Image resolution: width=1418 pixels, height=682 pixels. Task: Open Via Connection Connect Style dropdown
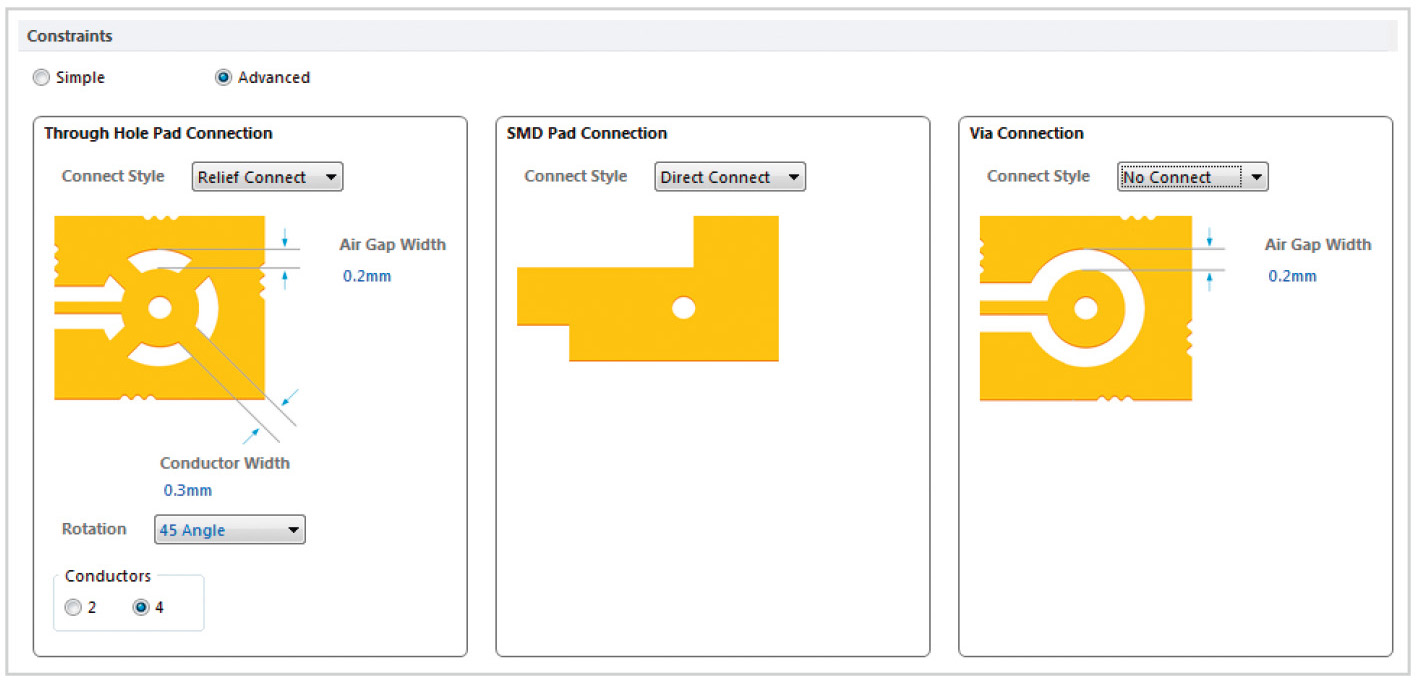click(x=1192, y=177)
